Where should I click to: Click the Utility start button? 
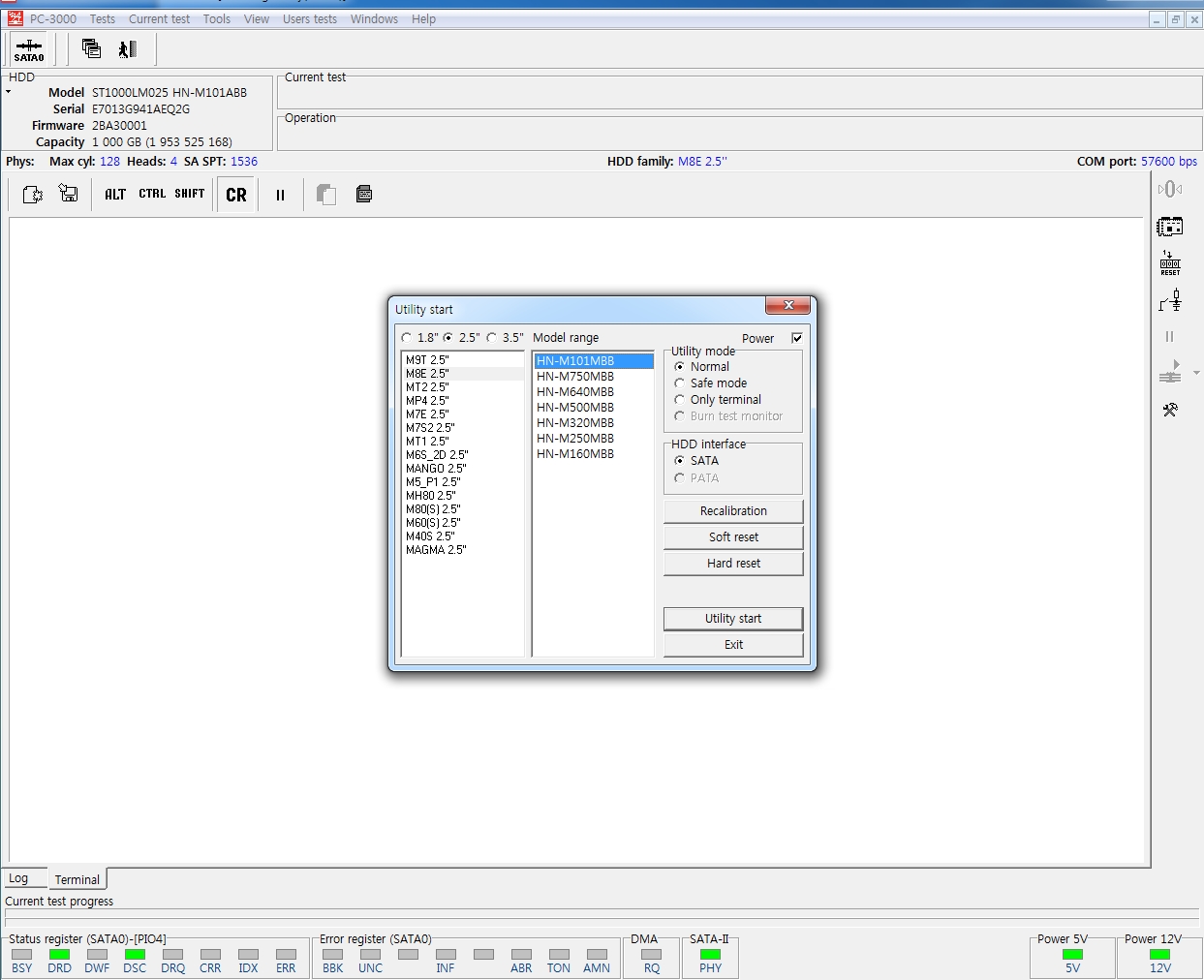click(733, 619)
